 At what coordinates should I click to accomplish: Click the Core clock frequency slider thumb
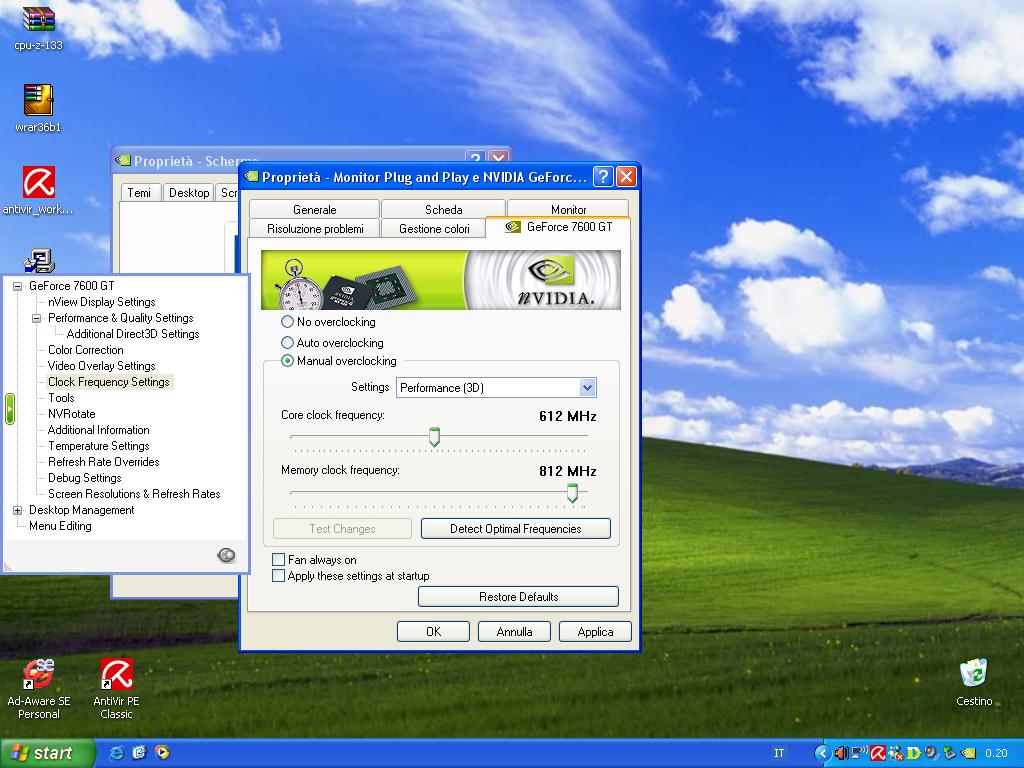click(x=434, y=437)
